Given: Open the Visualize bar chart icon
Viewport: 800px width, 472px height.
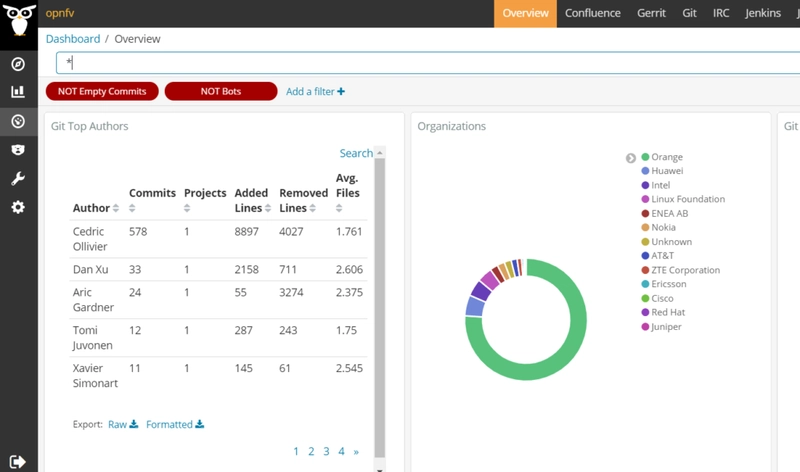Looking at the screenshot, I should 18,92.
